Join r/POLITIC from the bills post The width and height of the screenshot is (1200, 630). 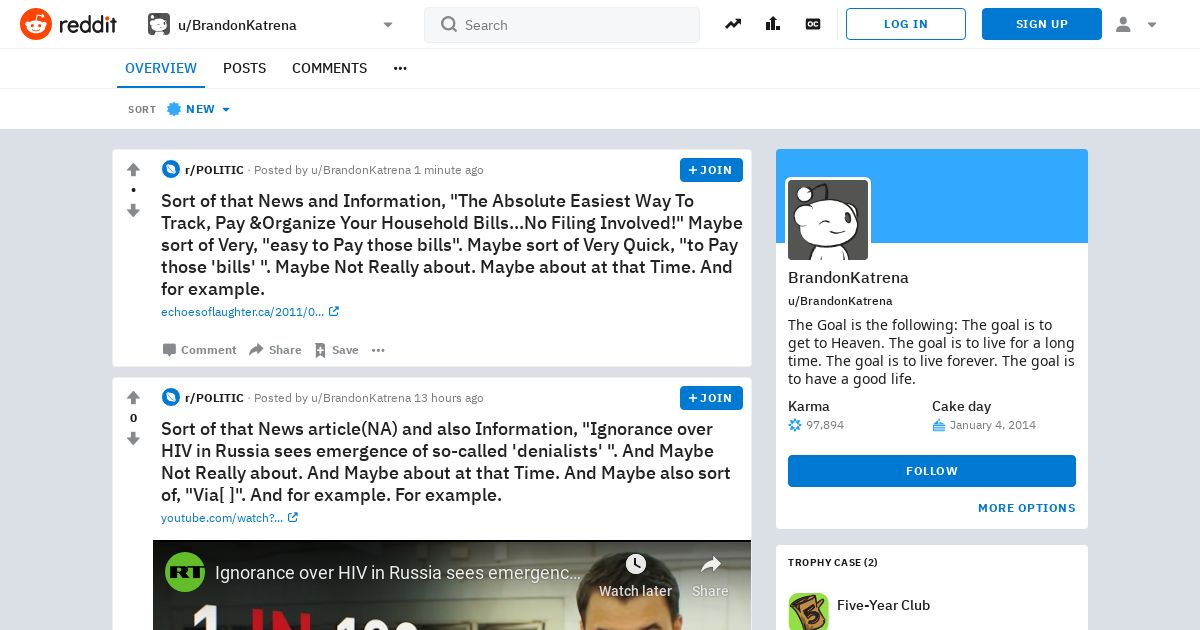click(x=711, y=170)
